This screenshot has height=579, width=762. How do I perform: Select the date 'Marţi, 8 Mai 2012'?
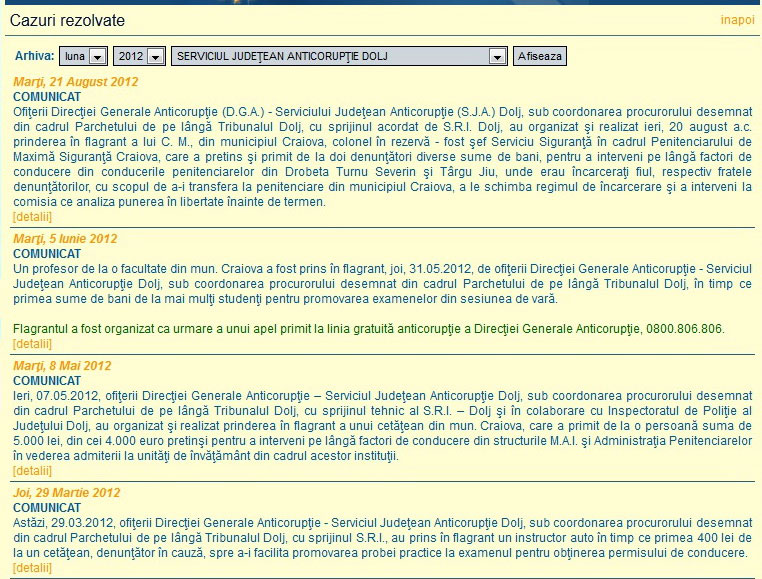62,366
